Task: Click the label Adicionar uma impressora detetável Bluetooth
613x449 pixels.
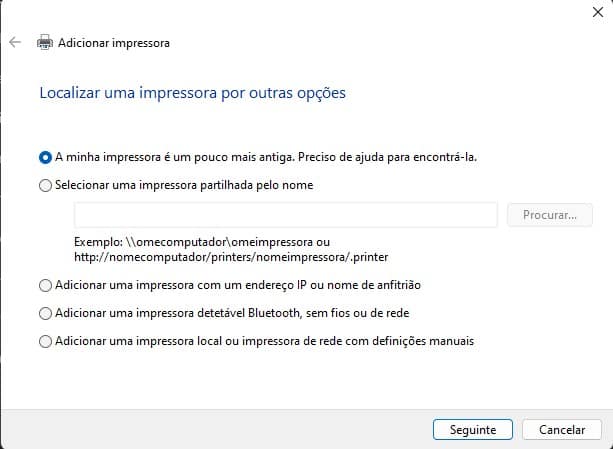Action: click(x=177, y=313)
